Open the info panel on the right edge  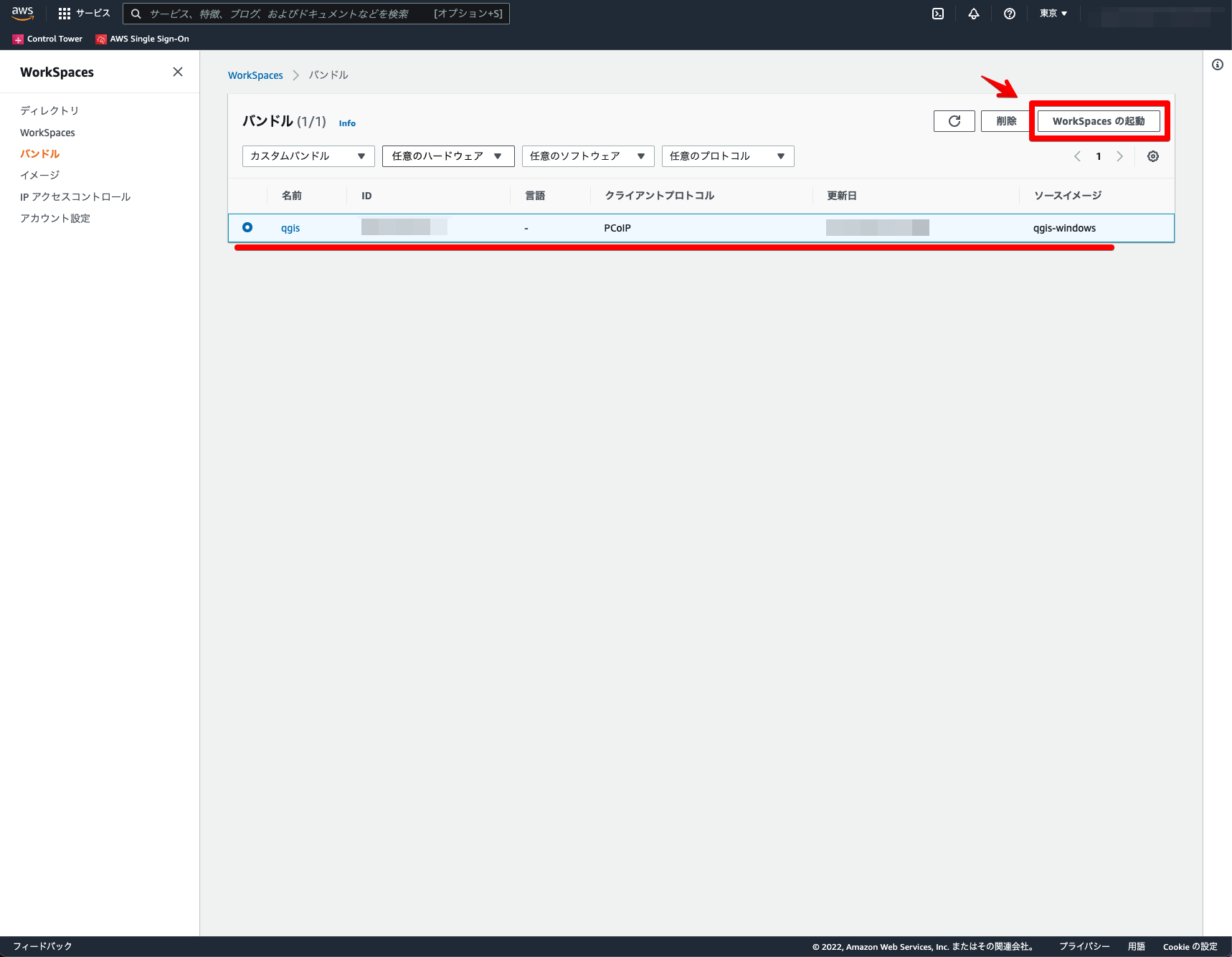coord(1216,65)
